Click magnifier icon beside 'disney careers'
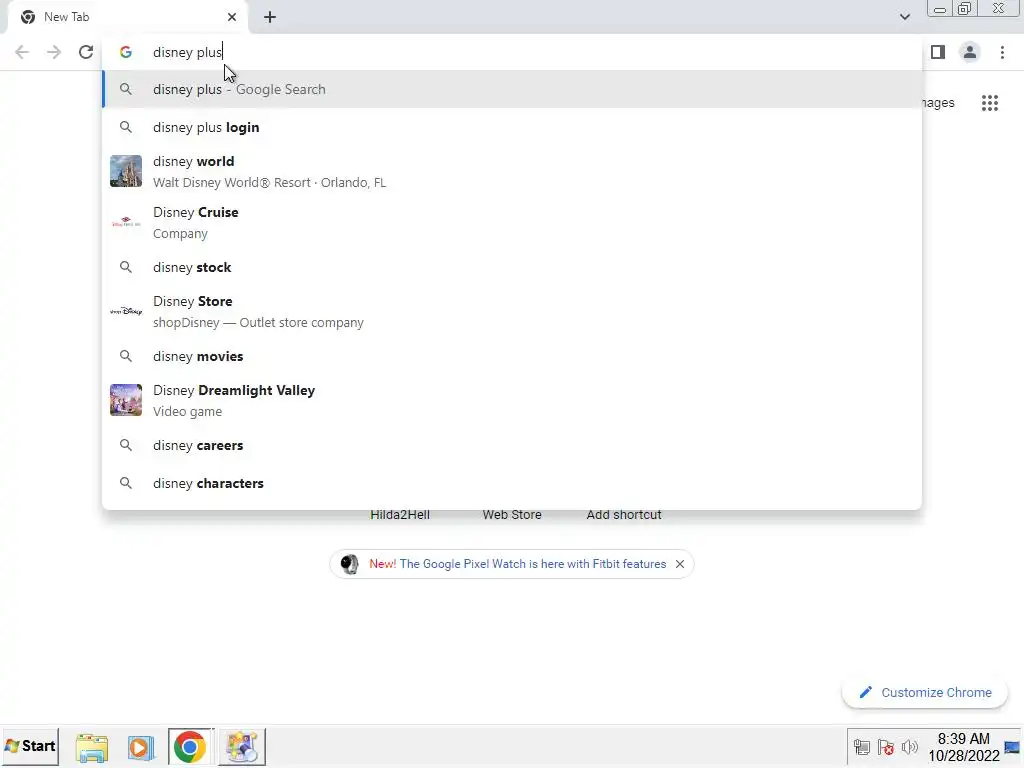 click(125, 445)
